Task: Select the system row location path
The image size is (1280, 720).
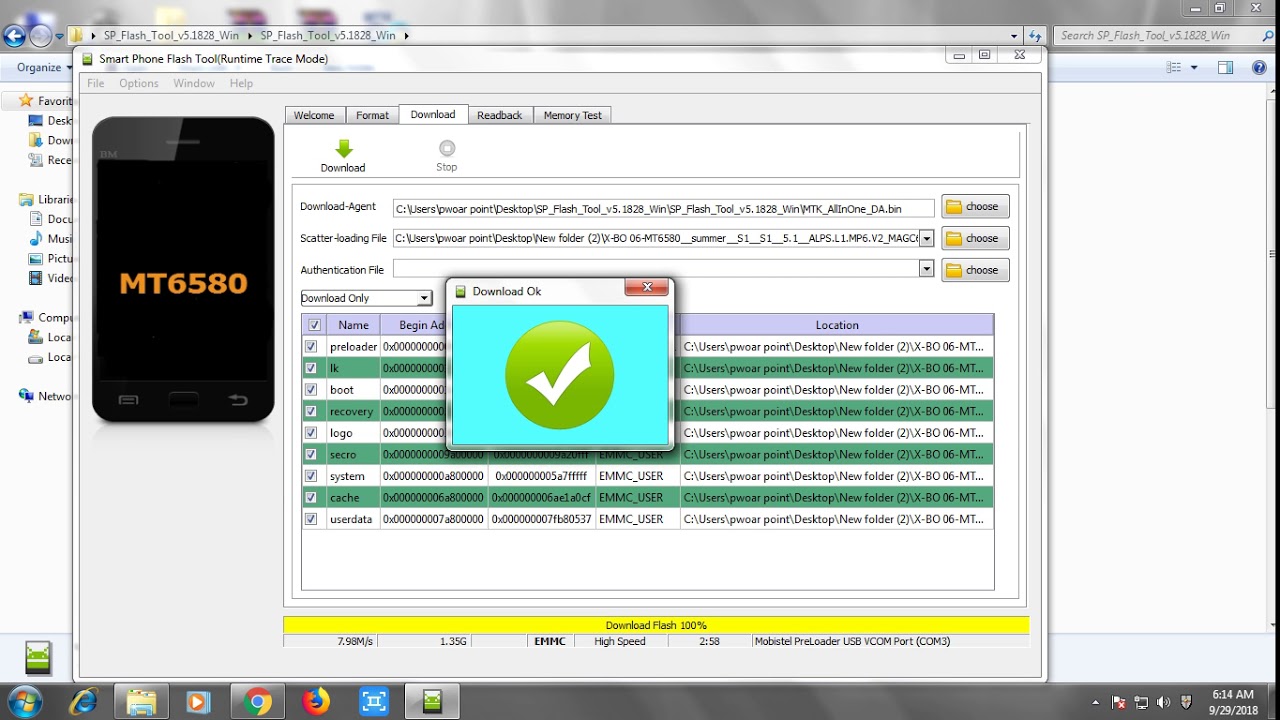Action: 837,476
